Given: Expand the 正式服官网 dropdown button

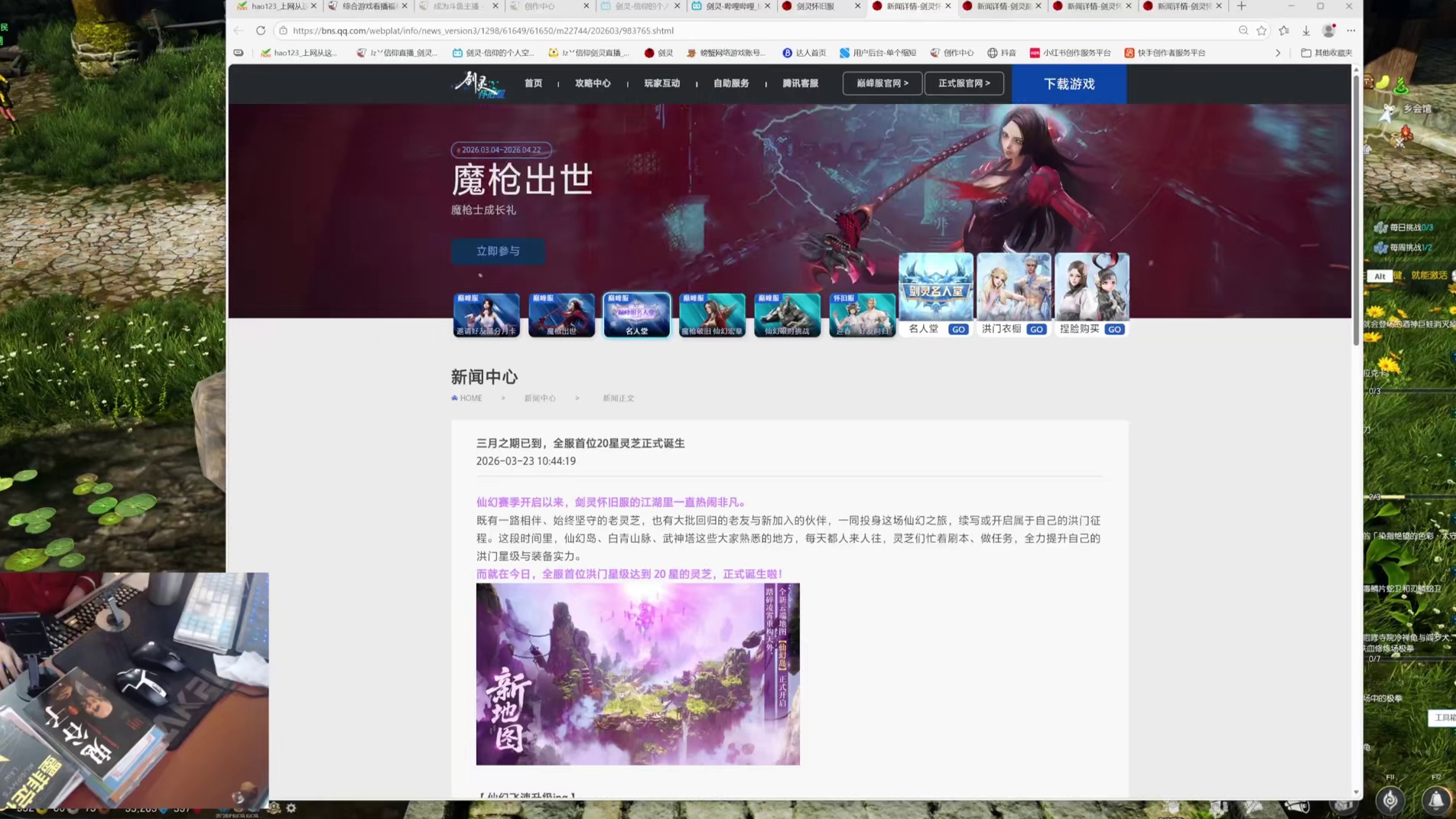Looking at the screenshot, I should [x=964, y=83].
